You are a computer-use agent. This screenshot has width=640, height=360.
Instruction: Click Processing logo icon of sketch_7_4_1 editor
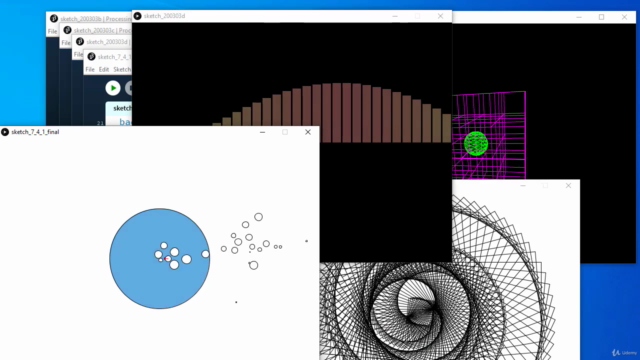[x=91, y=56]
